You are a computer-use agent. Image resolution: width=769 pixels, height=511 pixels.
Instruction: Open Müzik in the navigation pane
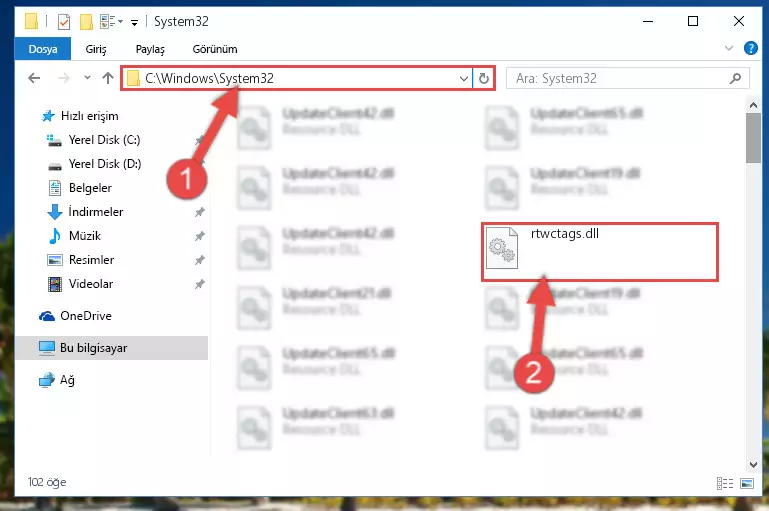click(85, 236)
